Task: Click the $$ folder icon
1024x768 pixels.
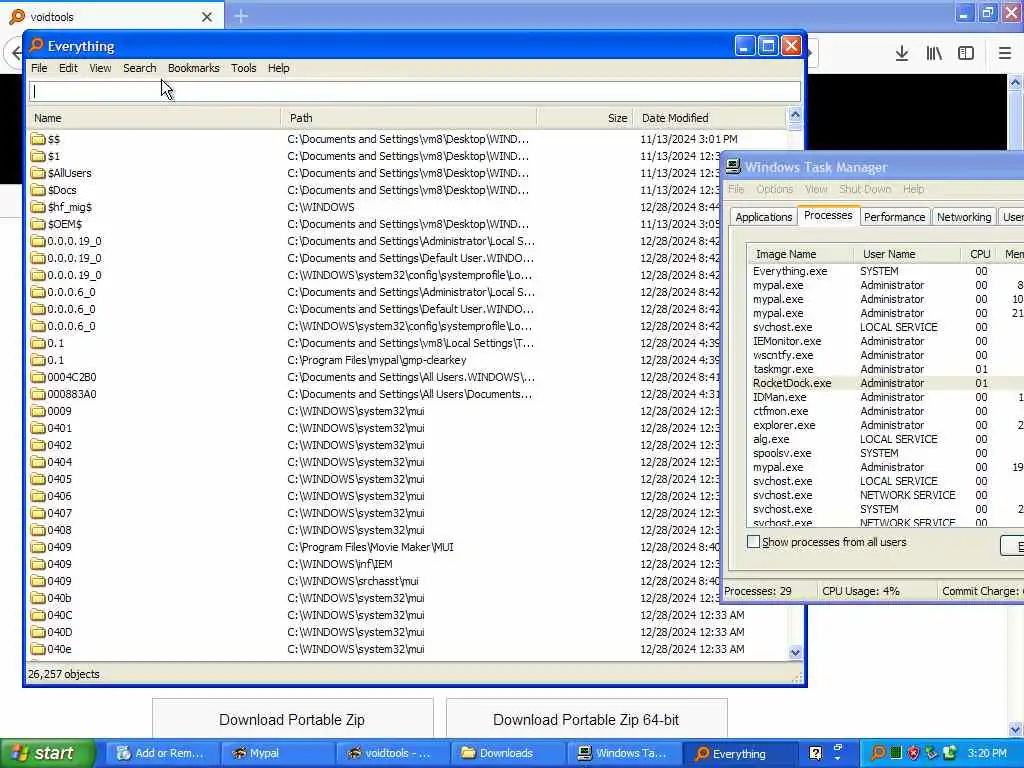Action: pos(38,138)
